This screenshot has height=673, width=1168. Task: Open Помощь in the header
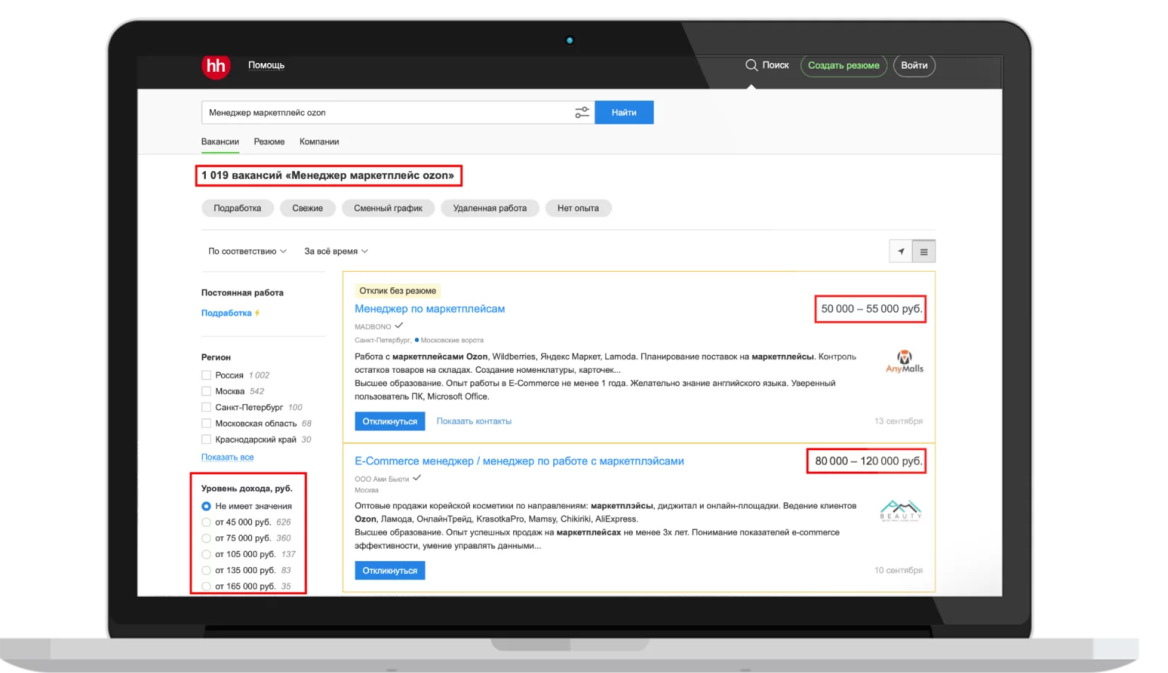266,65
